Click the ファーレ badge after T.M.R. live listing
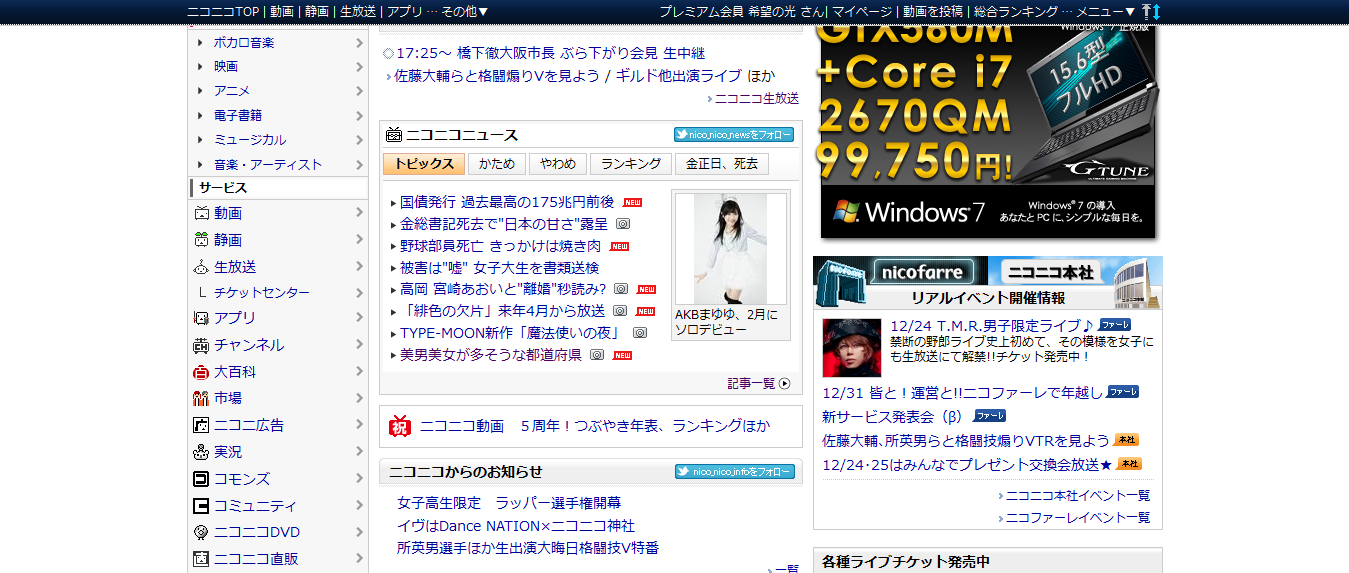Screen dimensions: 1349x573 (x=1115, y=325)
